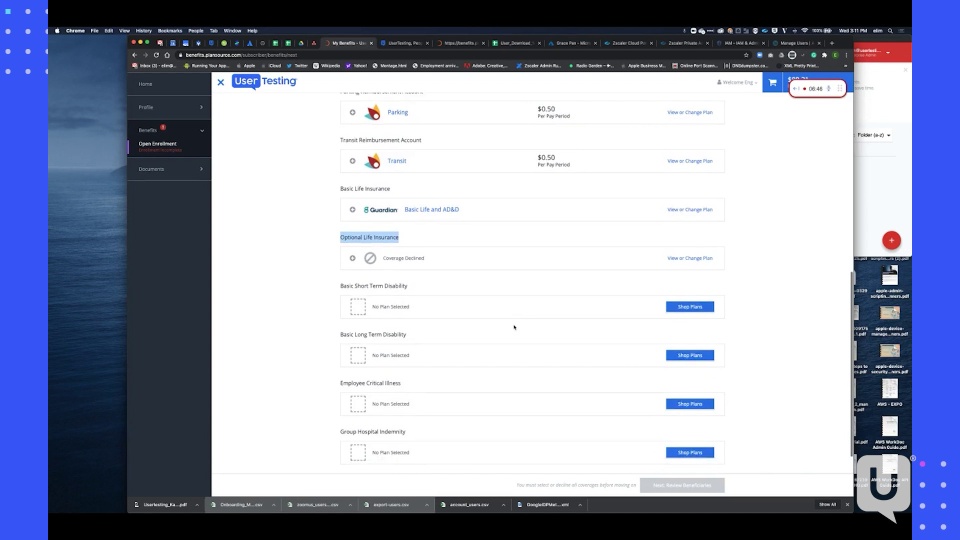The image size is (960, 540).
Task: Click the page vertical scrollbar
Action: pyautogui.click(x=852, y=363)
